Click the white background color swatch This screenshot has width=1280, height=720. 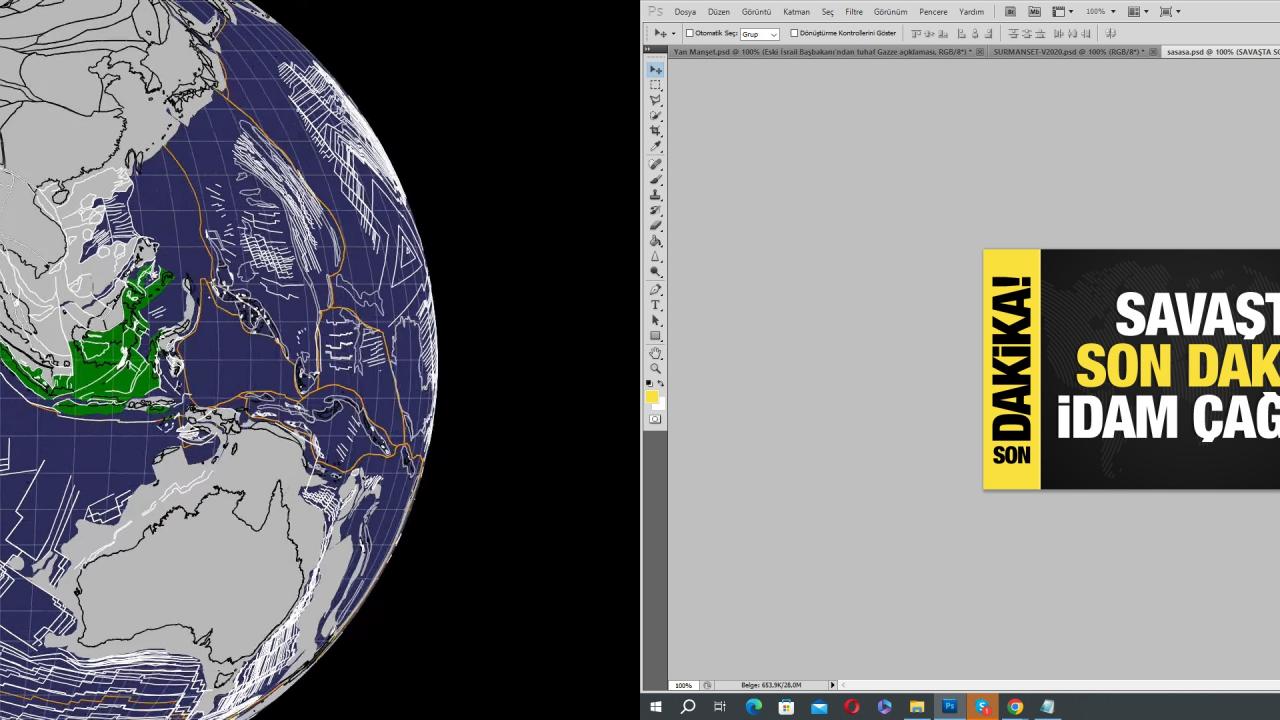[661, 404]
